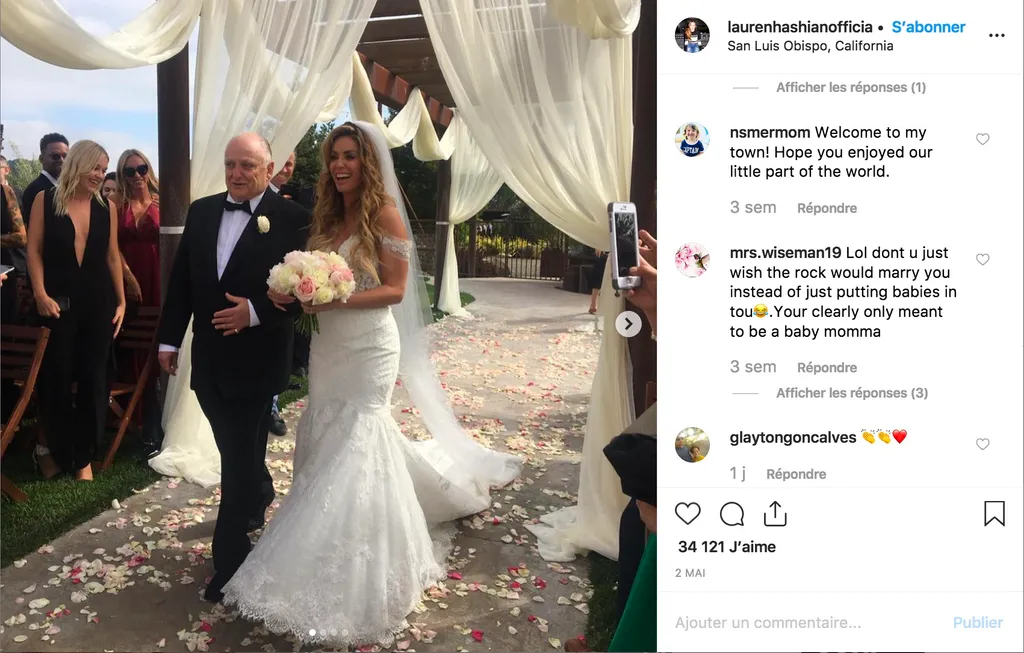The height and width of the screenshot is (653, 1024).
Task: Follow the account via S'abonner
Action: [x=928, y=27]
